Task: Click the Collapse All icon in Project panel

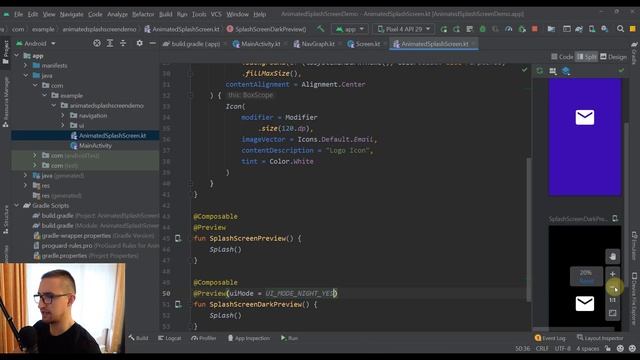Action: point(123,43)
